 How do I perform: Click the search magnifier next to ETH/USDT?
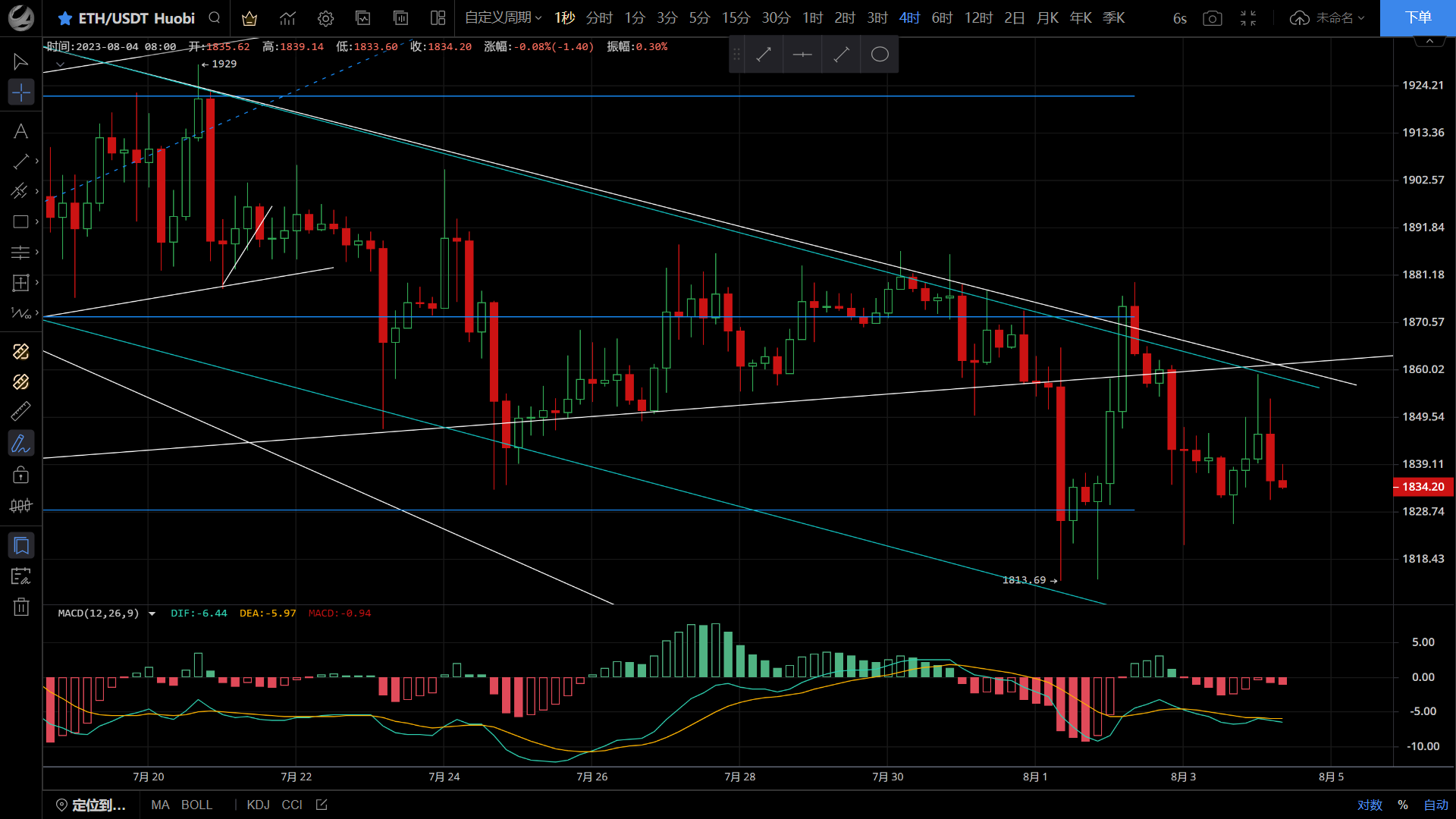pyautogui.click(x=213, y=18)
